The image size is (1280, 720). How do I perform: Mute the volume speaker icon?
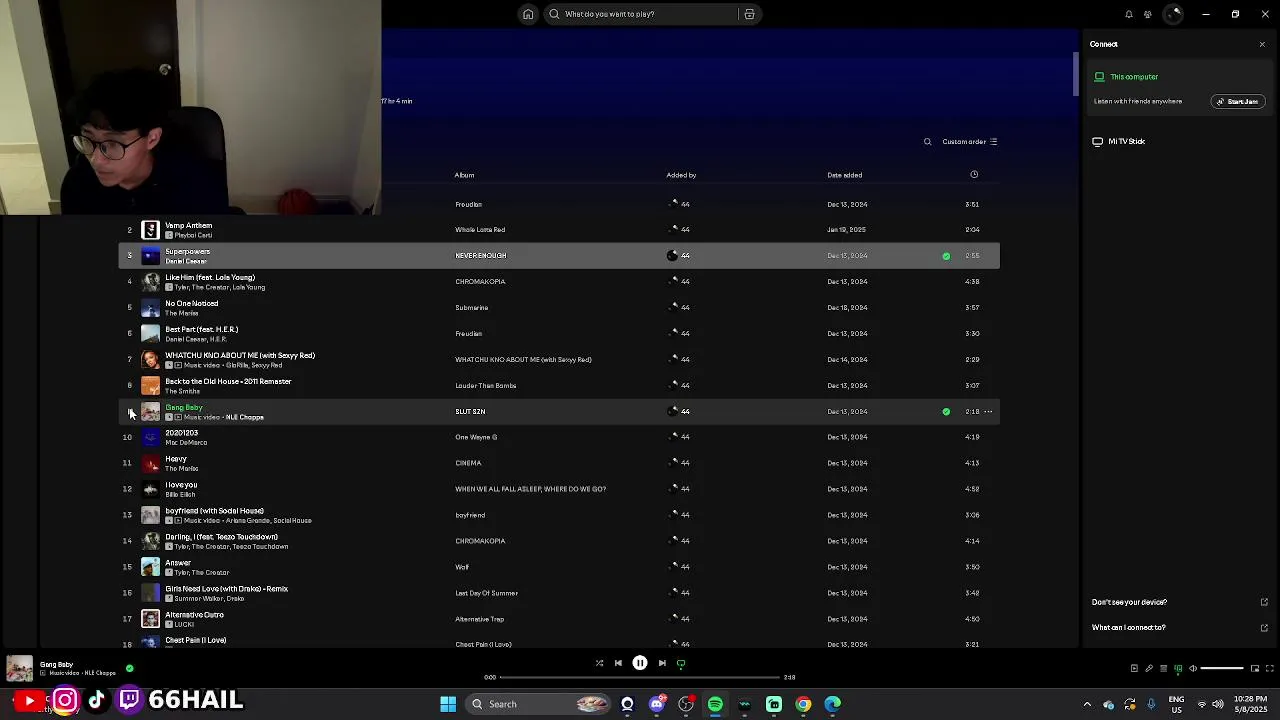[1193, 668]
